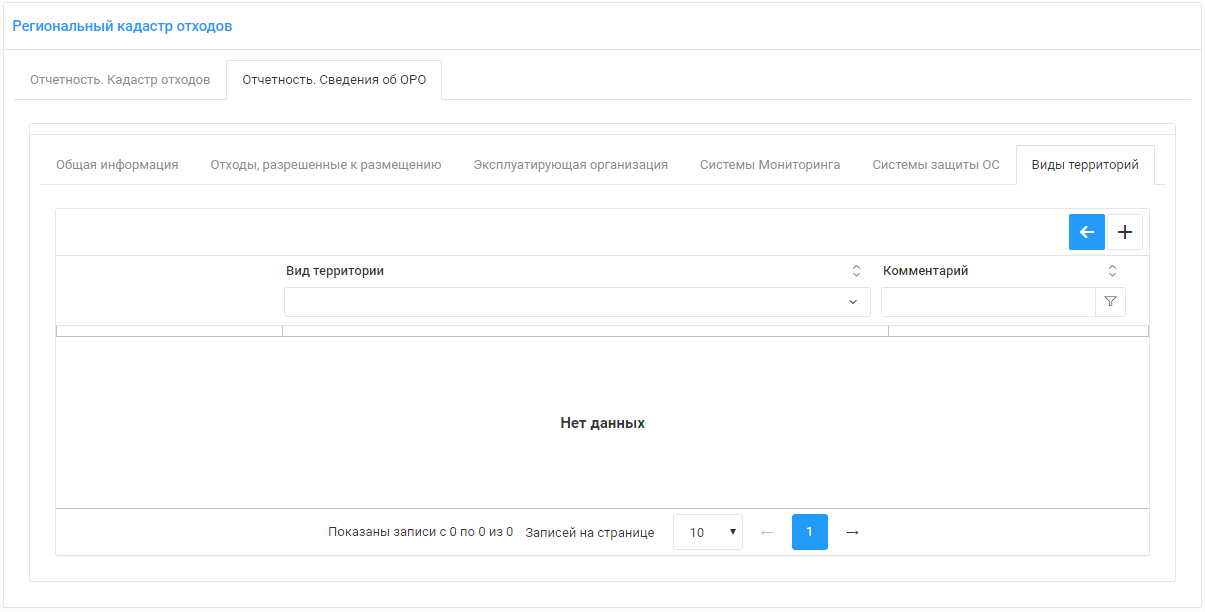This screenshot has width=1205, height=612.
Task: Open the records per page dropdown
Action: [708, 532]
